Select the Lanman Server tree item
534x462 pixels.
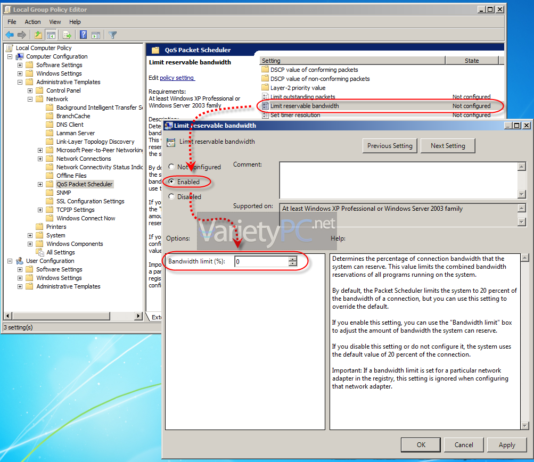(x=75, y=133)
